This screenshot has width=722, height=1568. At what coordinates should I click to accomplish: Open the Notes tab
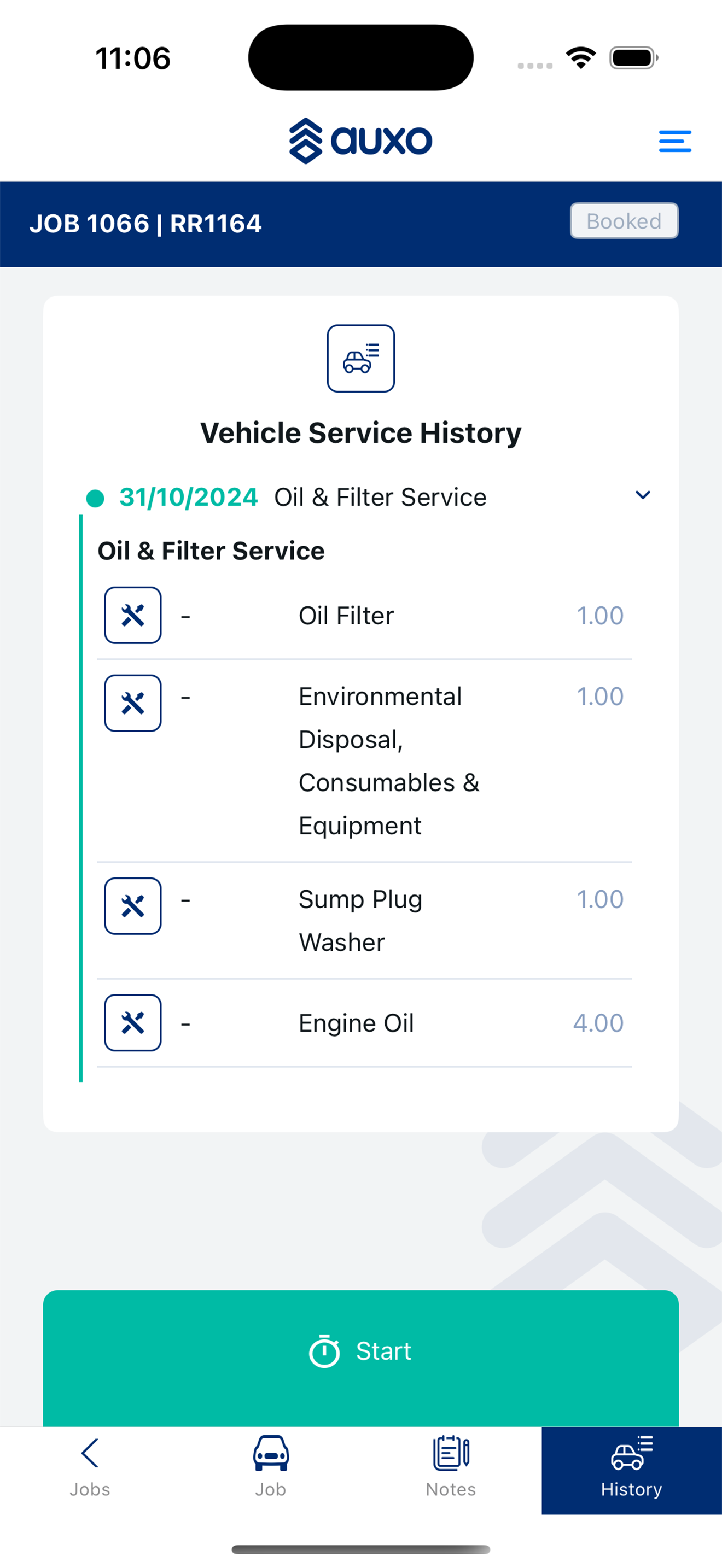click(x=451, y=1470)
